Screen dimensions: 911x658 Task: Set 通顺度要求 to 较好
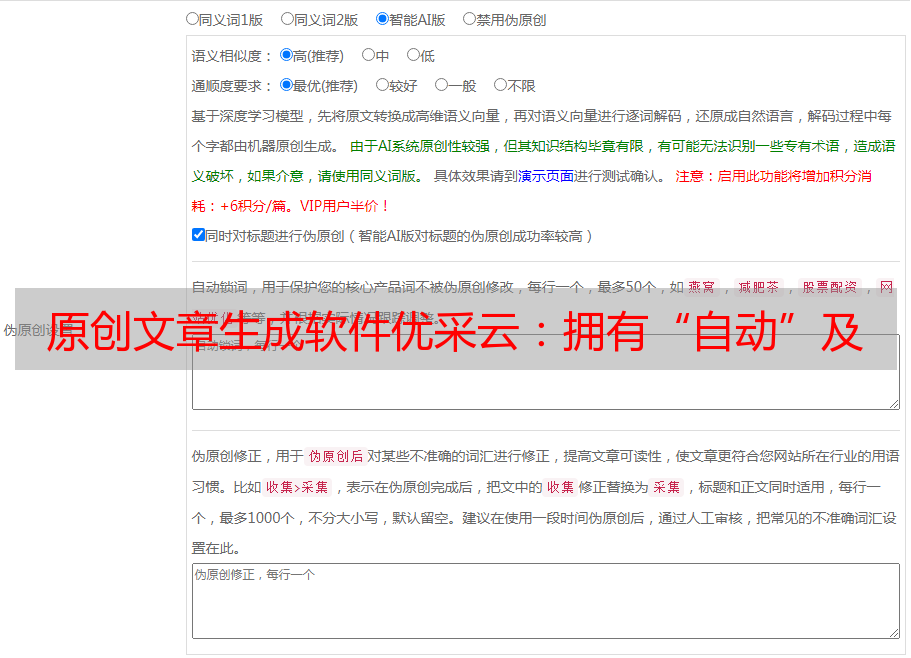(382, 85)
